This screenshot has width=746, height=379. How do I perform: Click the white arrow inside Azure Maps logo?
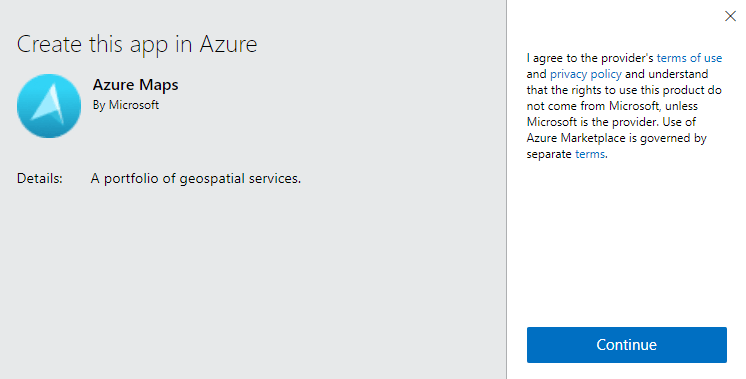click(x=49, y=105)
